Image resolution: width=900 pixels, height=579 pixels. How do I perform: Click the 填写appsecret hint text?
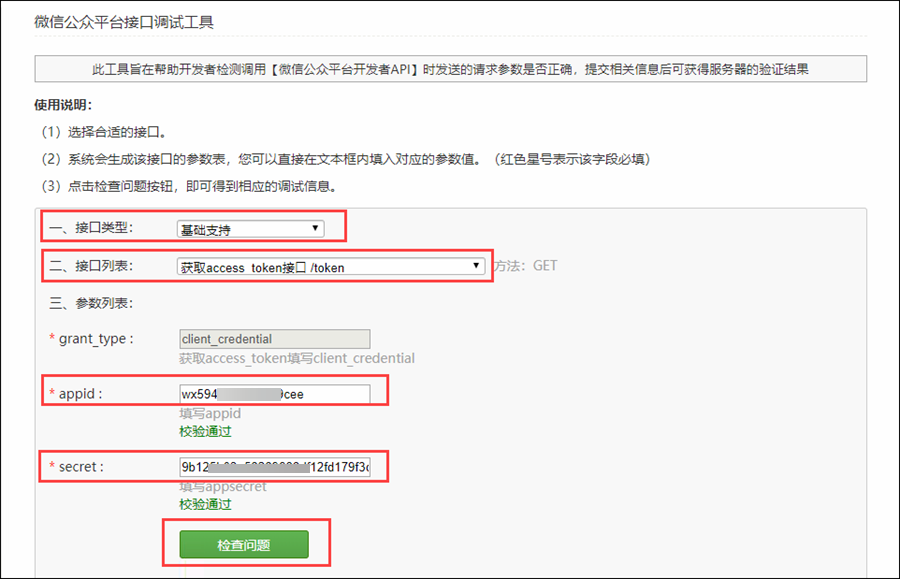pyautogui.click(x=223, y=487)
